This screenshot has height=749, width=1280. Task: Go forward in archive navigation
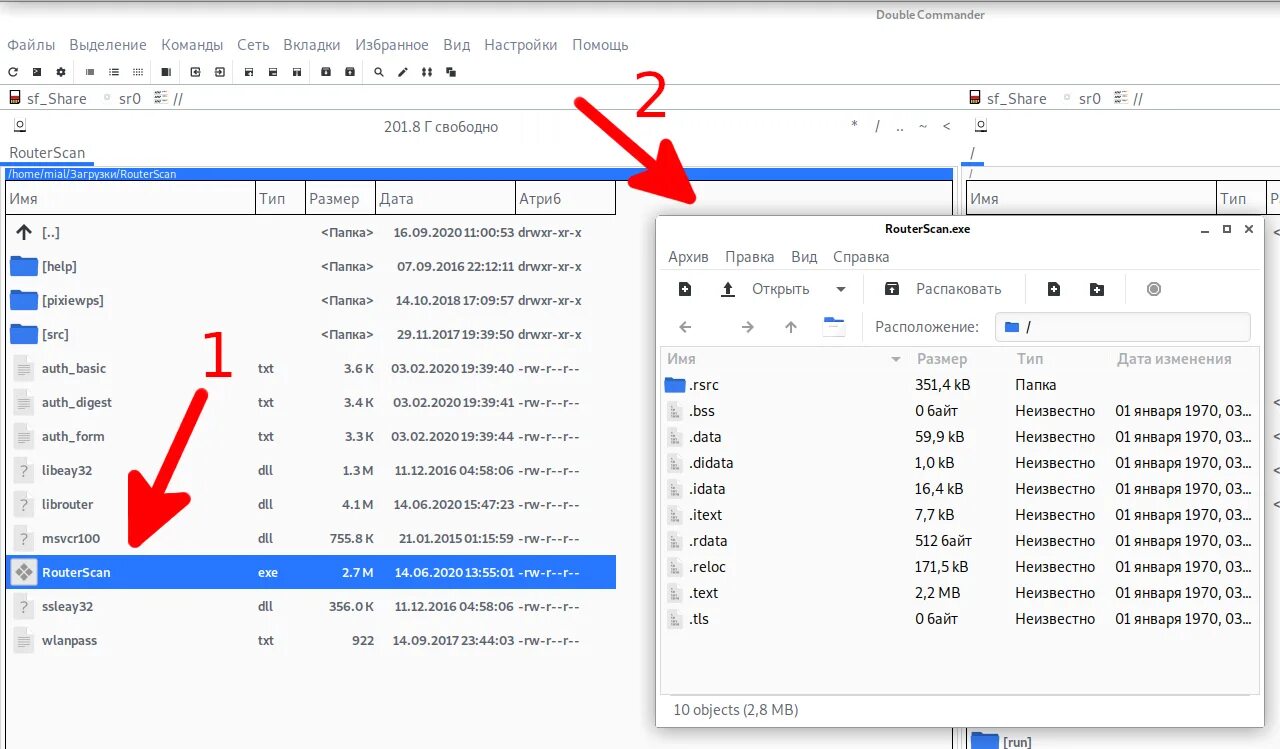tap(747, 327)
